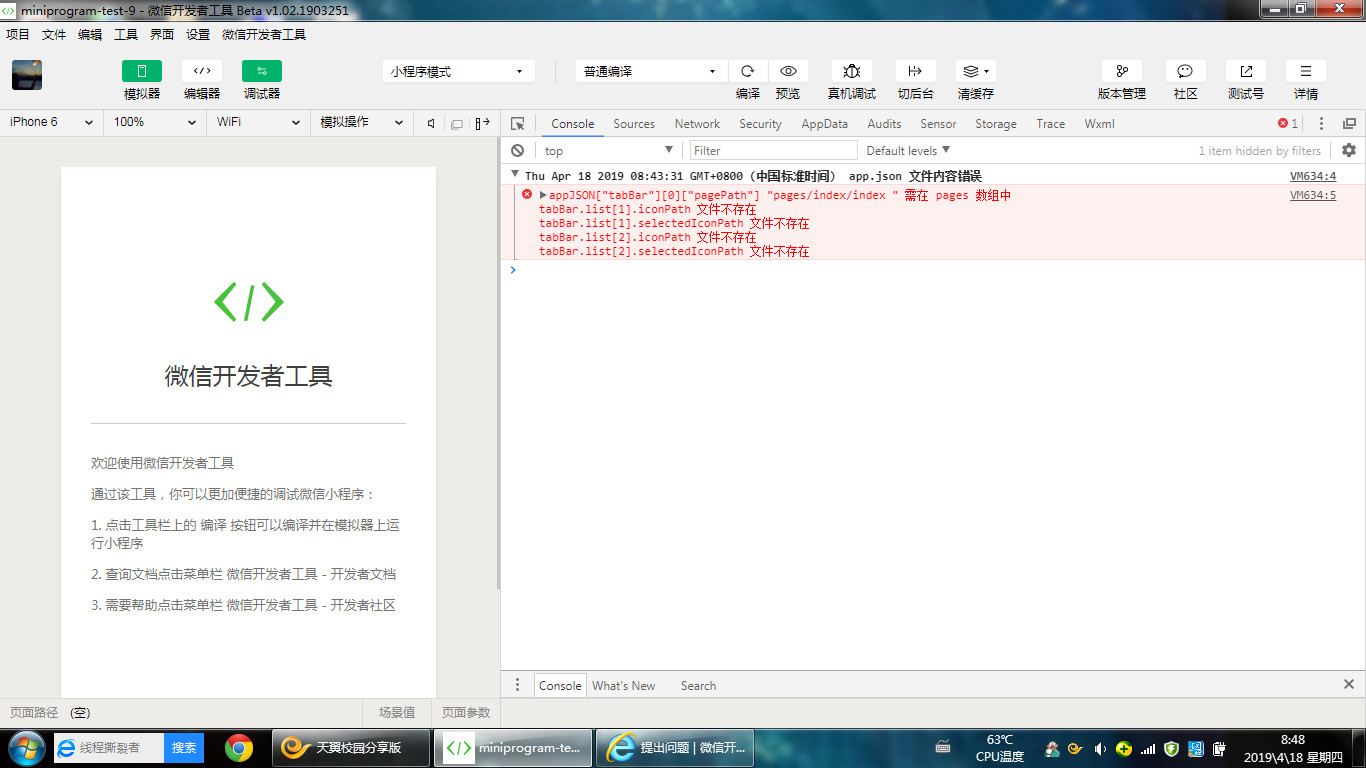1366x768 pixels.
Task: Click the clear console icon
Action: click(x=517, y=151)
